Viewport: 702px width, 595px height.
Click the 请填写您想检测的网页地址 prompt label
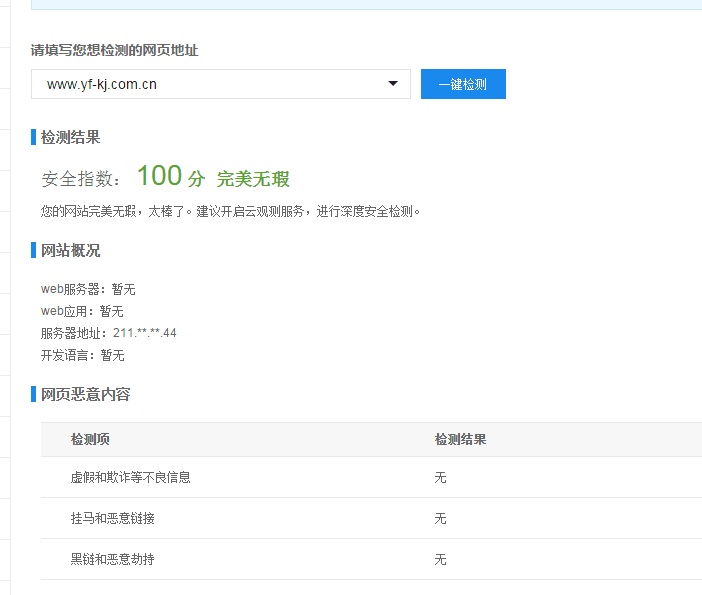point(114,50)
